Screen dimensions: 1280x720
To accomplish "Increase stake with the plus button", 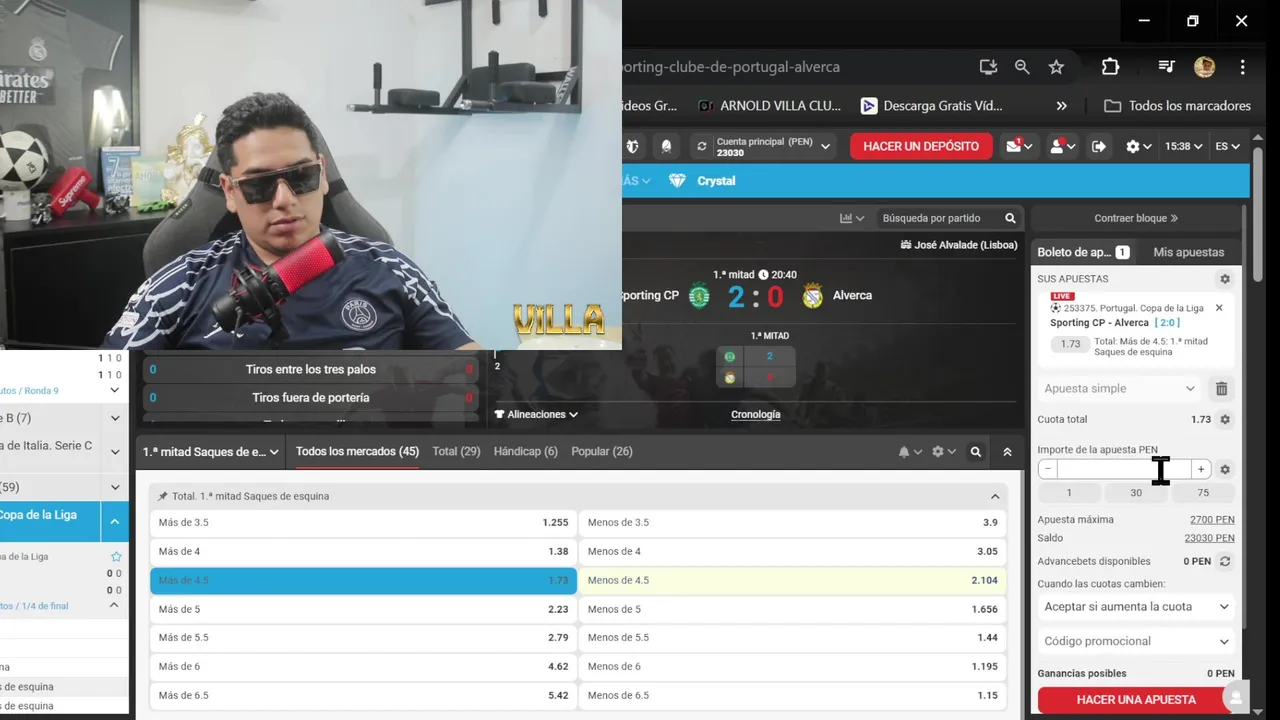I will 1201,469.
